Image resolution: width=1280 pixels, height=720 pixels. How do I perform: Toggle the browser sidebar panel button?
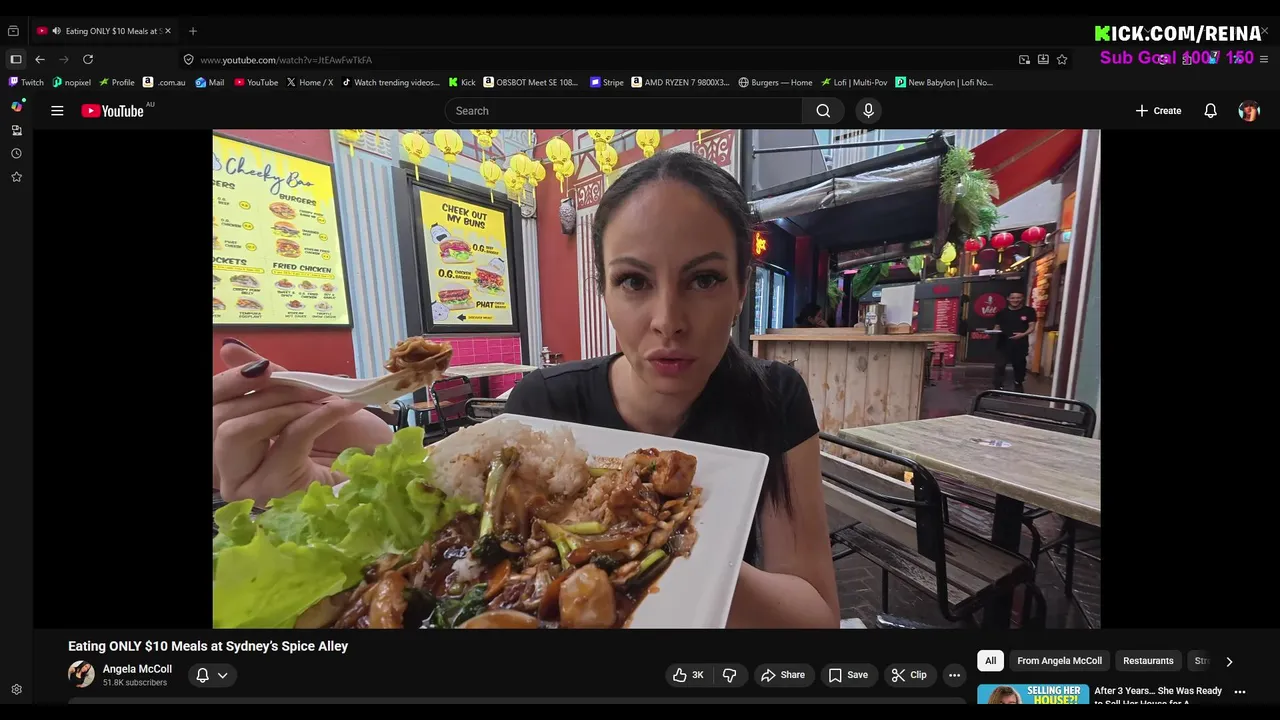click(15, 59)
